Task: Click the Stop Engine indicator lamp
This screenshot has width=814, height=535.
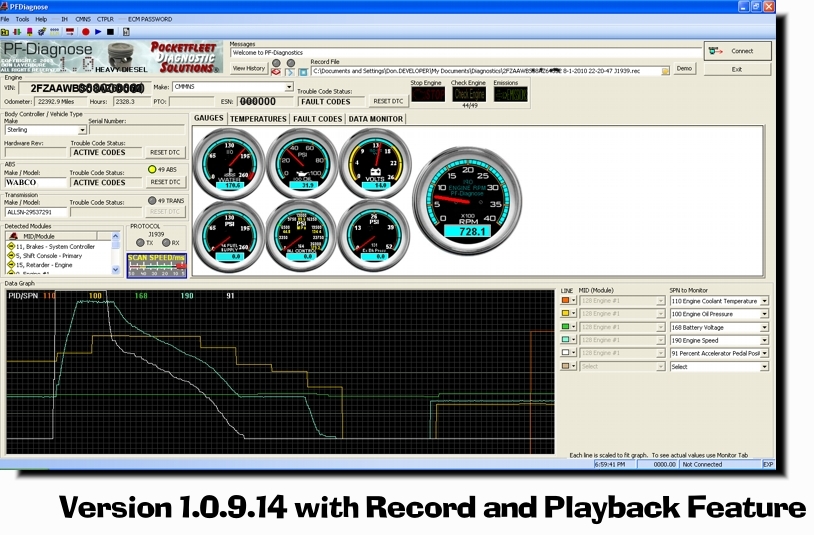Action: coord(428,94)
